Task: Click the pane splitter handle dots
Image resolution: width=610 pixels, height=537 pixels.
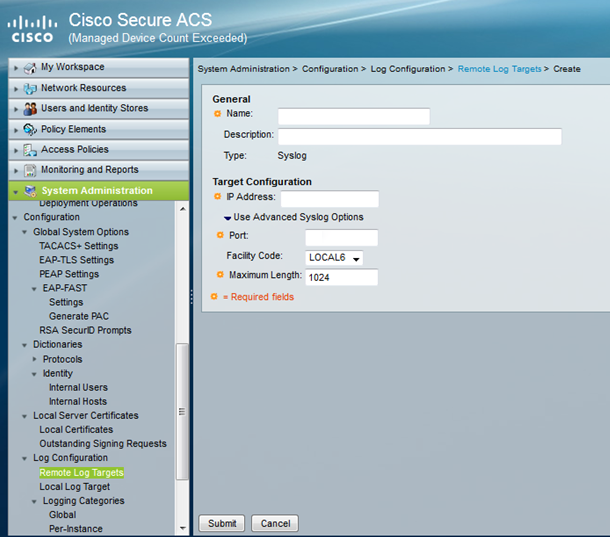Action: (x=191, y=297)
